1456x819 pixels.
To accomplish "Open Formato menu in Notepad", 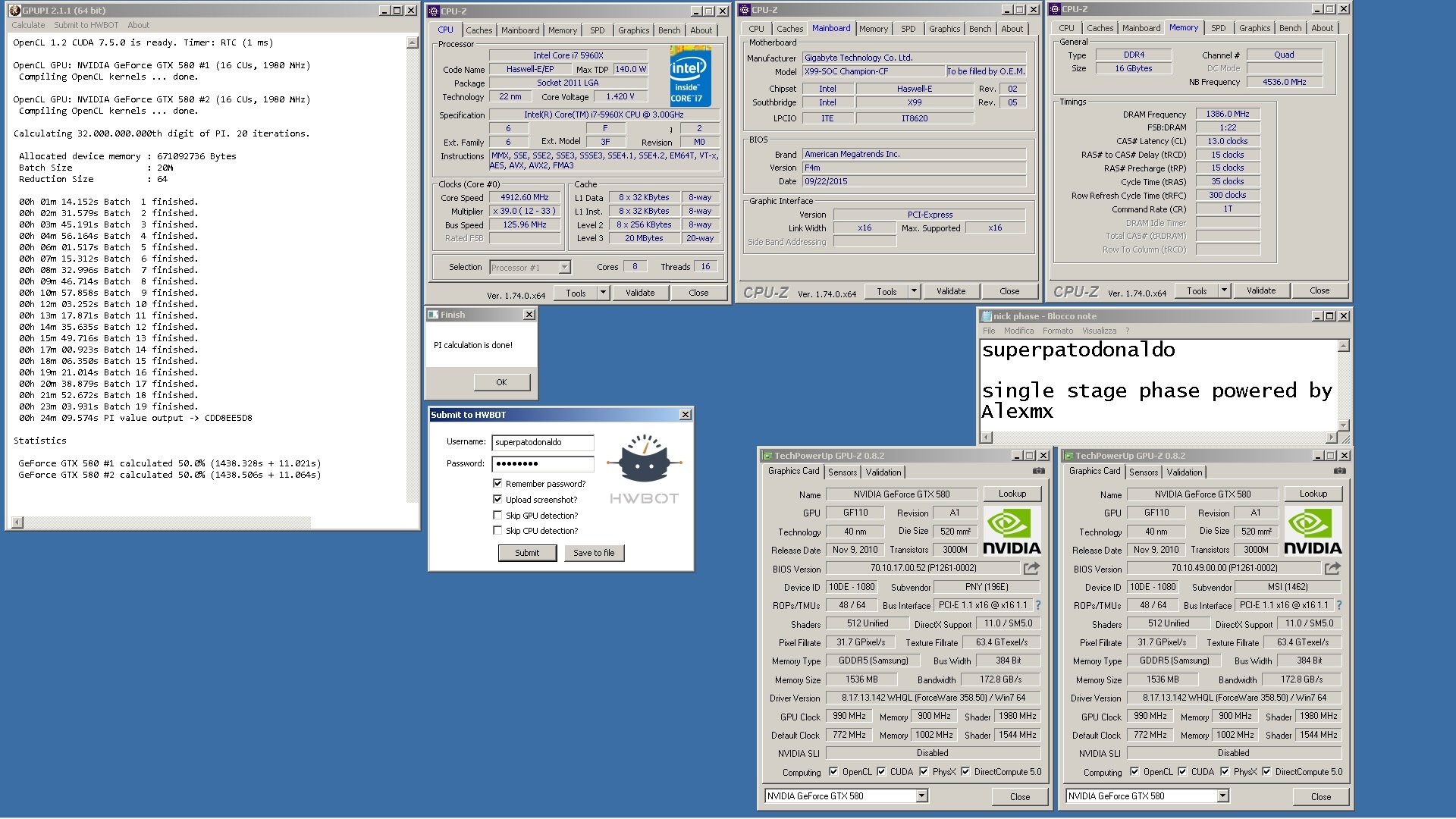I will tap(1058, 331).
